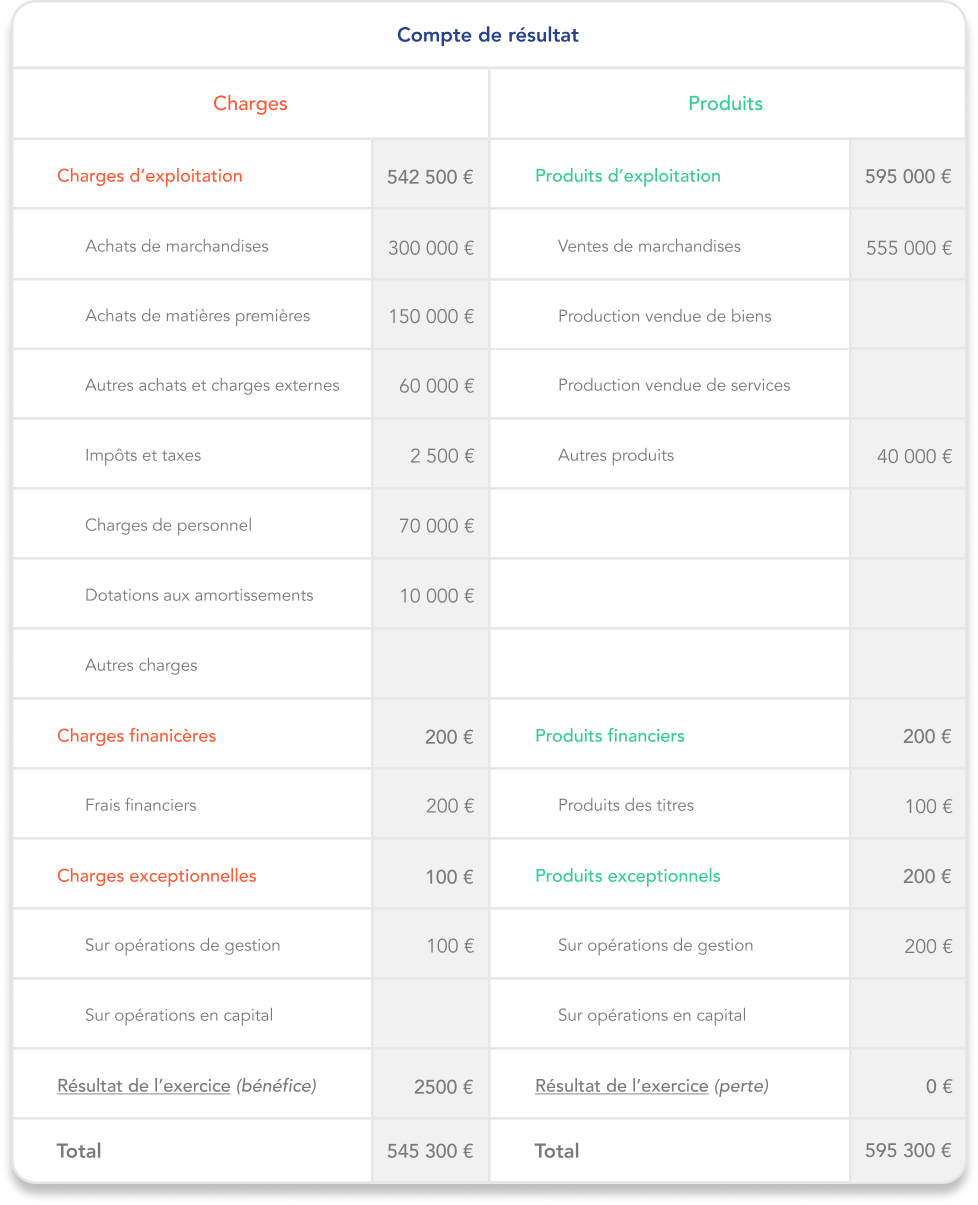Select the Dotations aux amortissements label
This screenshot has width=978, height=1205.
click(x=199, y=595)
